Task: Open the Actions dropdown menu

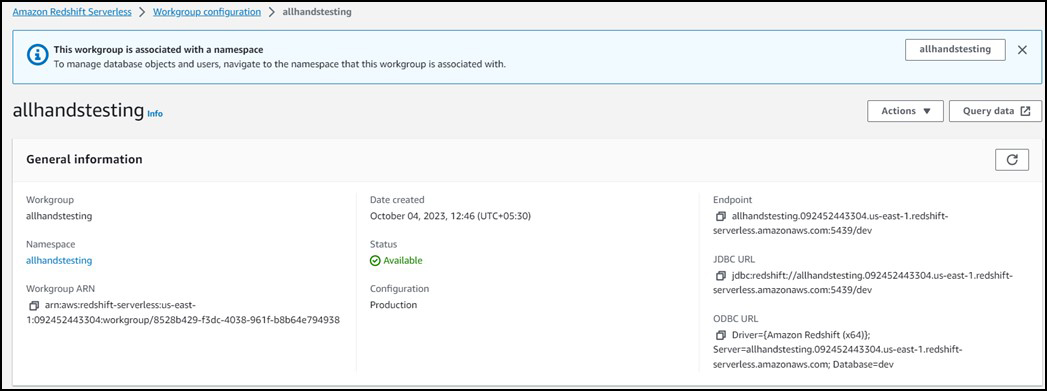Action: pos(905,111)
